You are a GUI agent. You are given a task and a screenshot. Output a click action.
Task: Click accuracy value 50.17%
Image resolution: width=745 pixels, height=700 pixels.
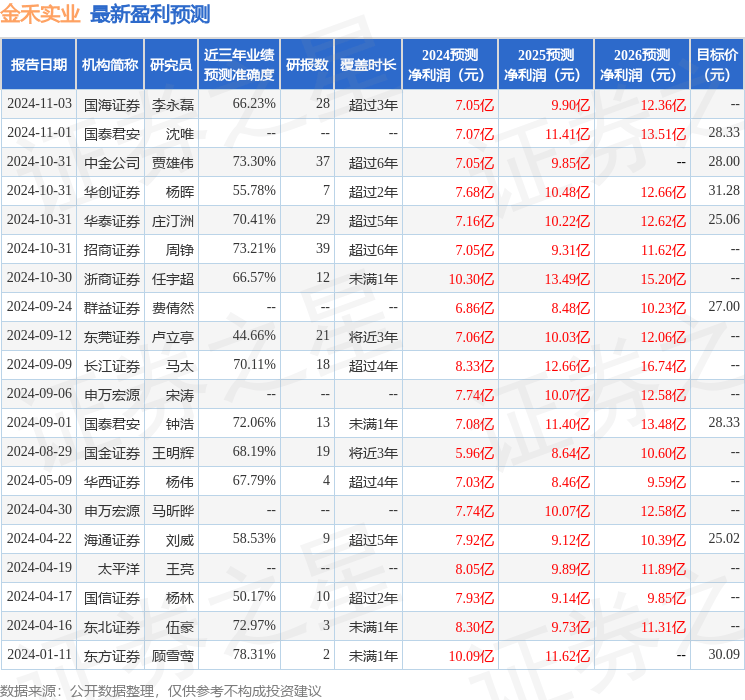254,596
